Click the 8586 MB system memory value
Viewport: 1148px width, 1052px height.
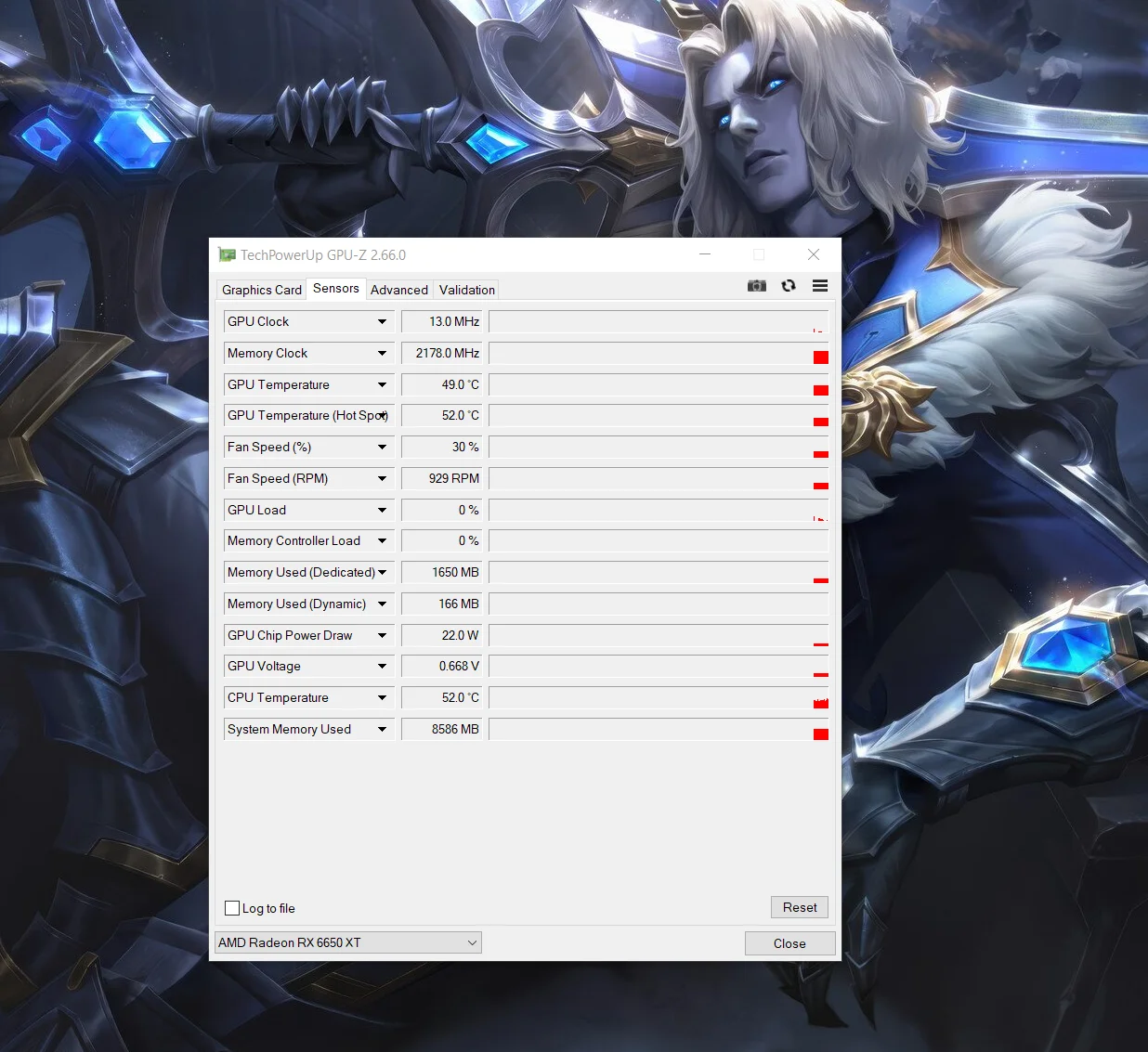(x=442, y=729)
